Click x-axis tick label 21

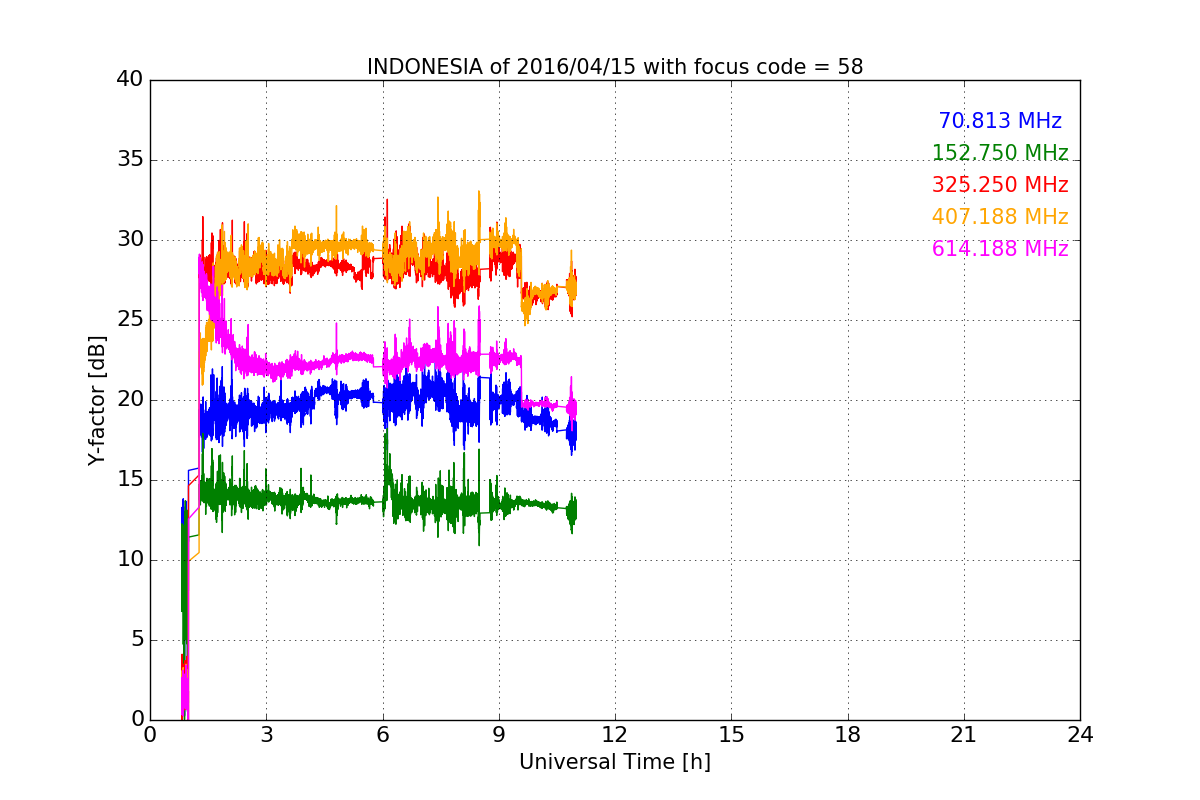tap(964, 735)
